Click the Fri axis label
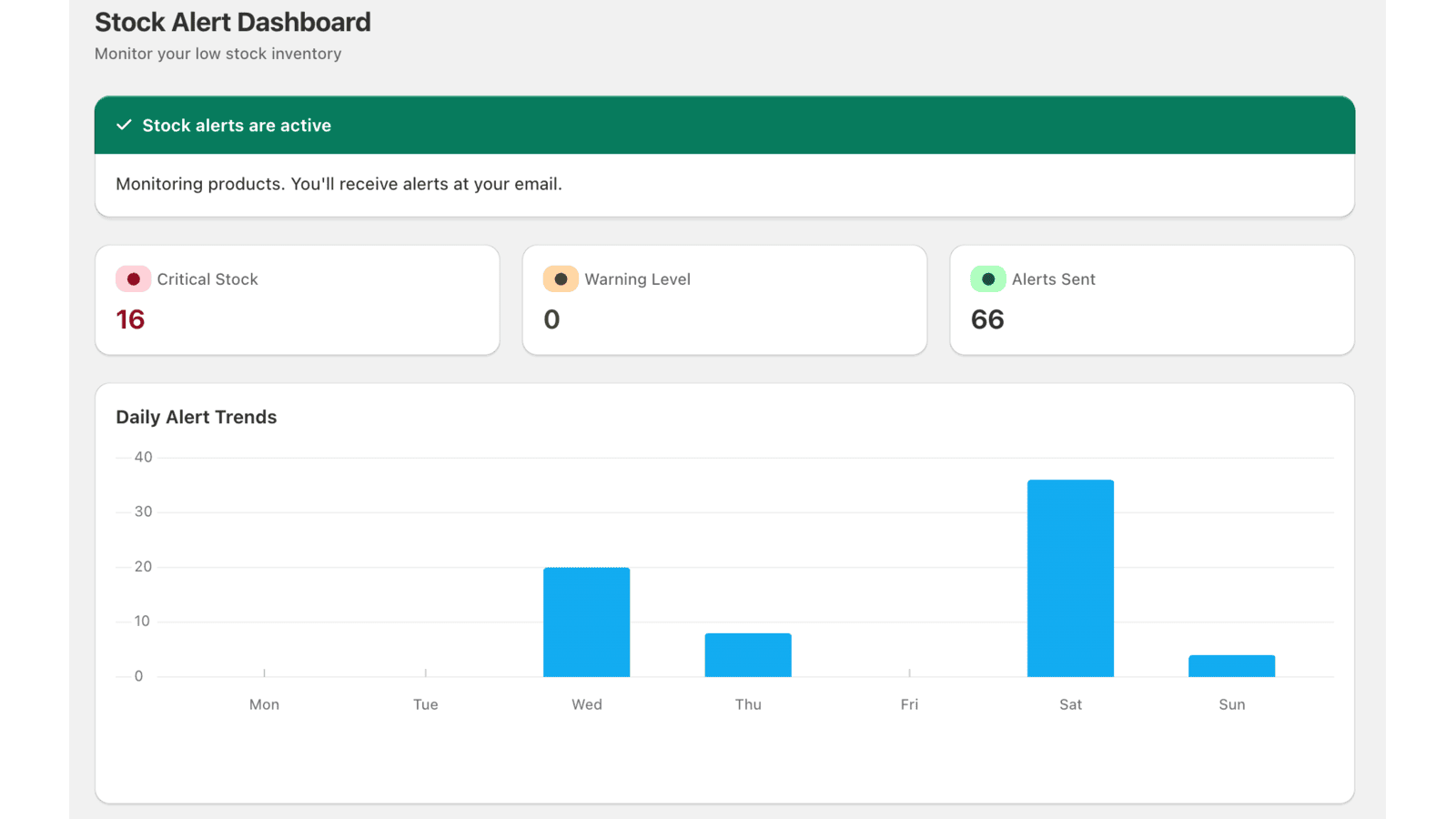Screen dimensions: 1456x819 (908, 703)
